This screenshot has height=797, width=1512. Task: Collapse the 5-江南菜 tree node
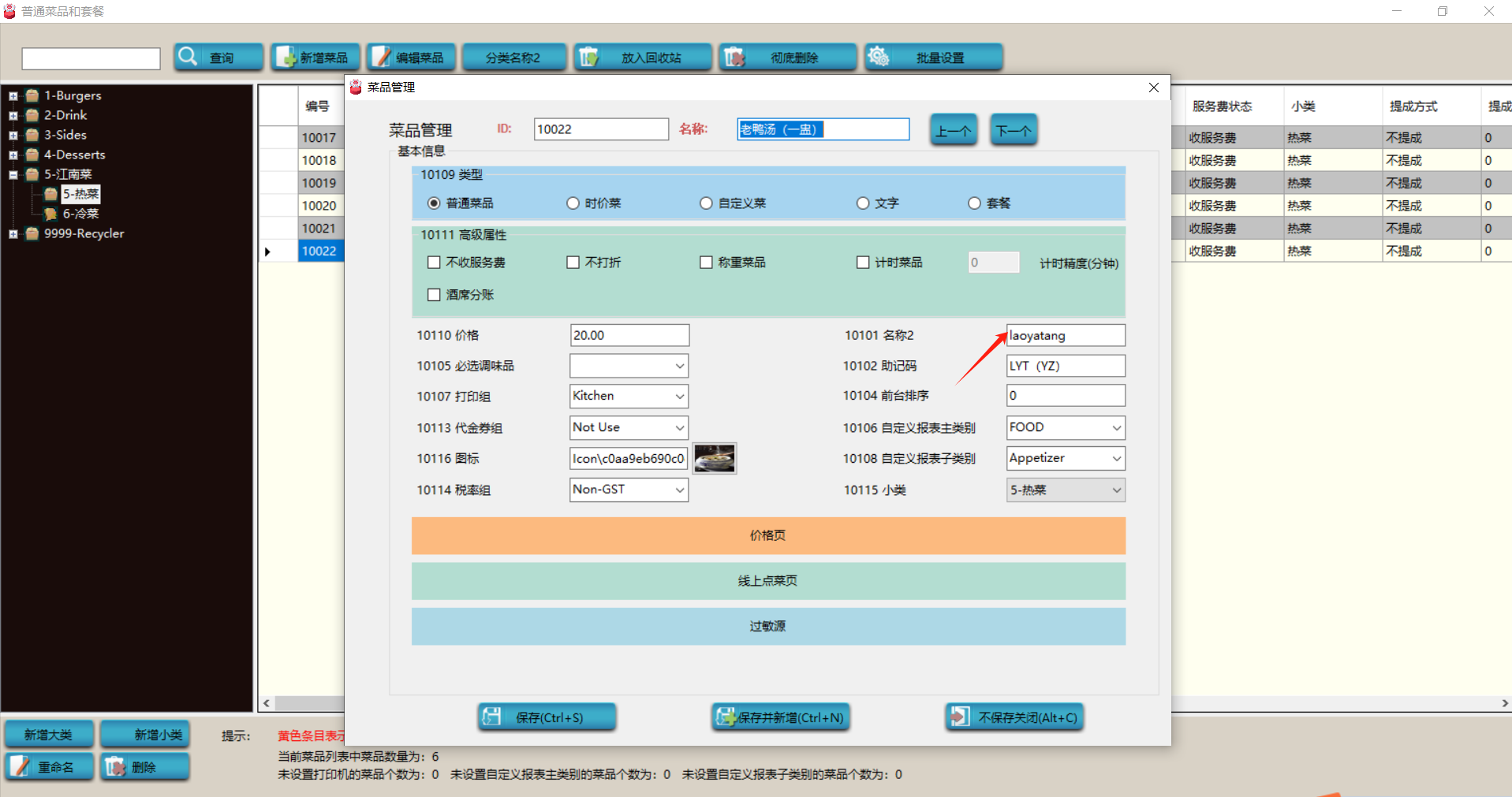[x=13, y=175]
